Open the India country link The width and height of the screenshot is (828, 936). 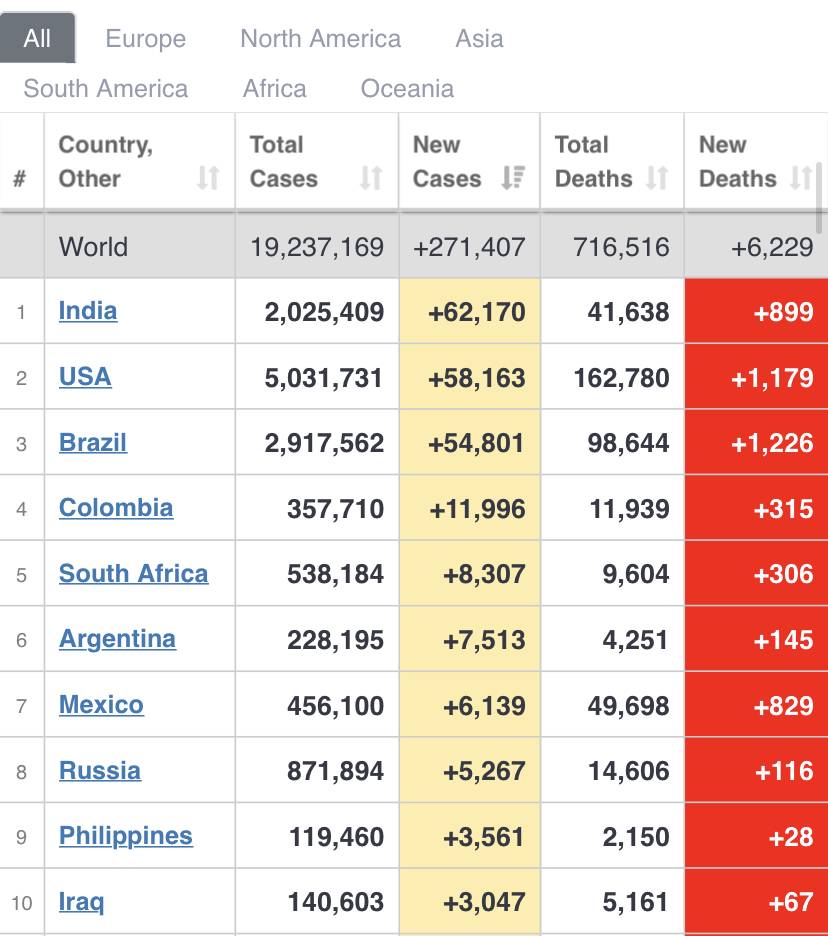point(88,311)
